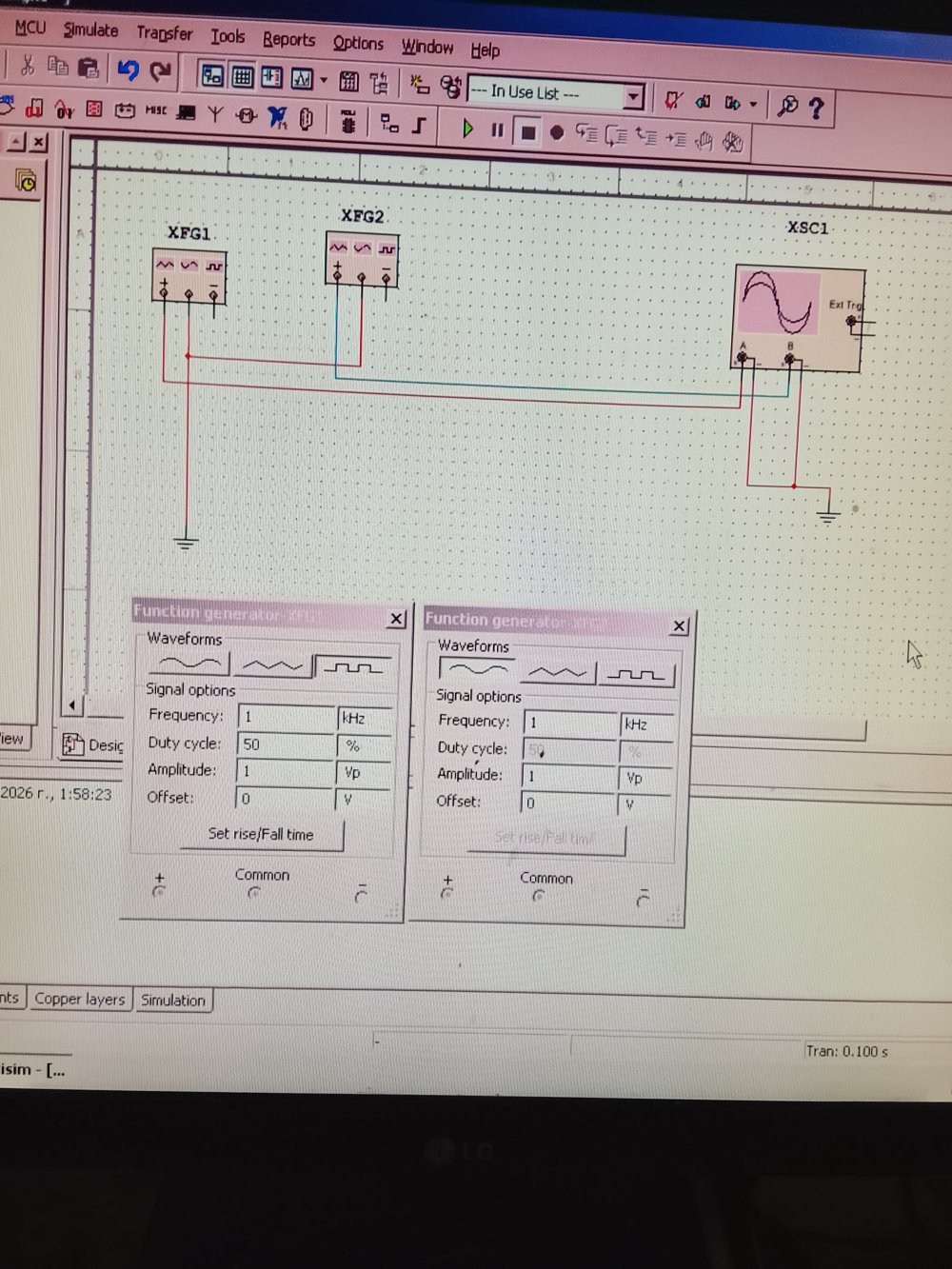
Task: Click the XFG2 function generator component
Action: tap(362, 259)
